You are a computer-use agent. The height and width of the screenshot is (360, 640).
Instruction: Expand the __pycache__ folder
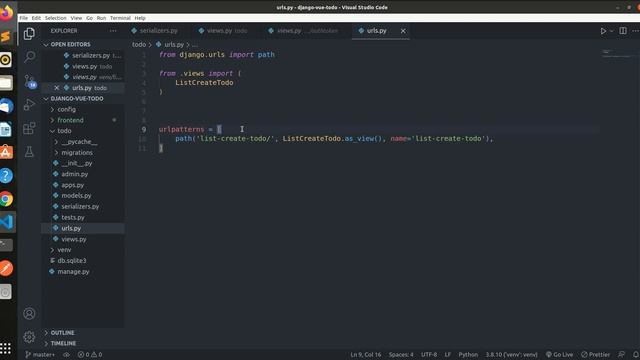79,142
